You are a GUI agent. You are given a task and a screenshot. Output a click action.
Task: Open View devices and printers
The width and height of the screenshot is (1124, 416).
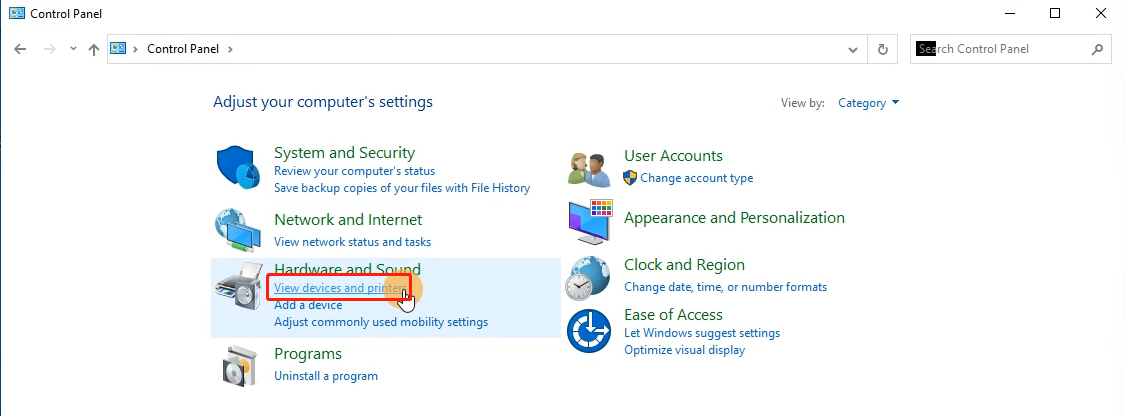[340, 288]
